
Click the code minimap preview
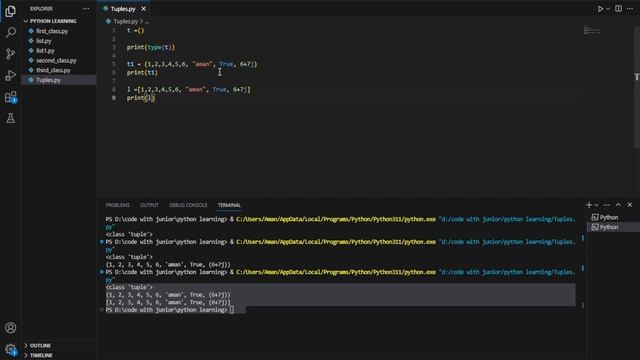point(592,31)
